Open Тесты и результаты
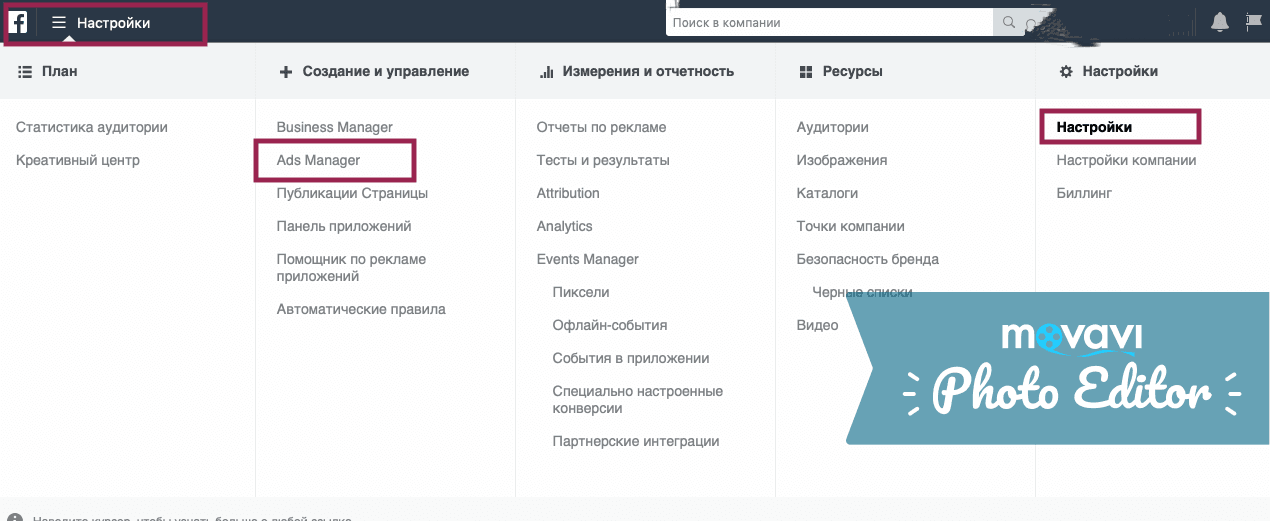The width and height of the screenshot is (1270, 521). point(603,160)
